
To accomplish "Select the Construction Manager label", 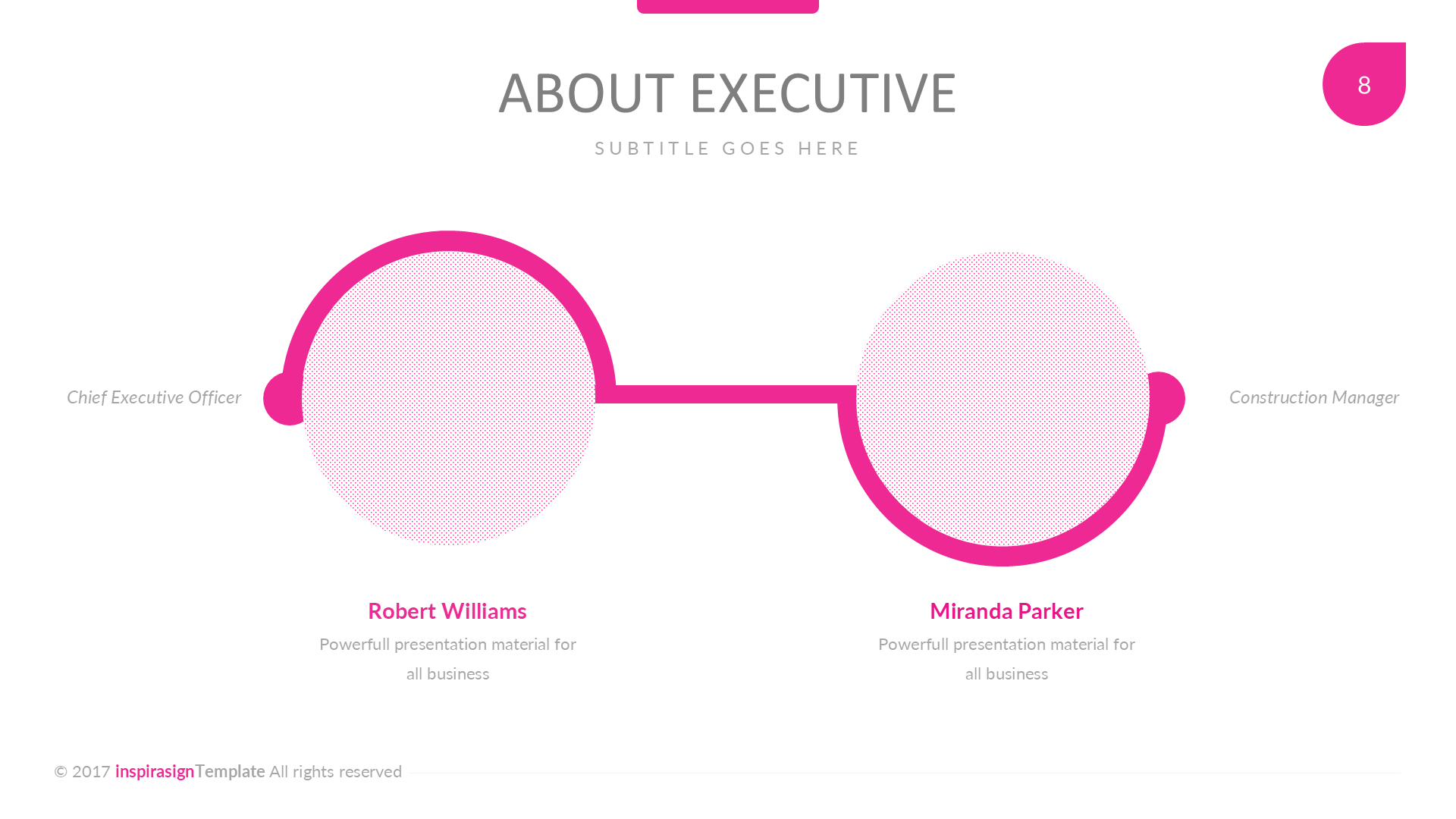I will [1313, 397].
